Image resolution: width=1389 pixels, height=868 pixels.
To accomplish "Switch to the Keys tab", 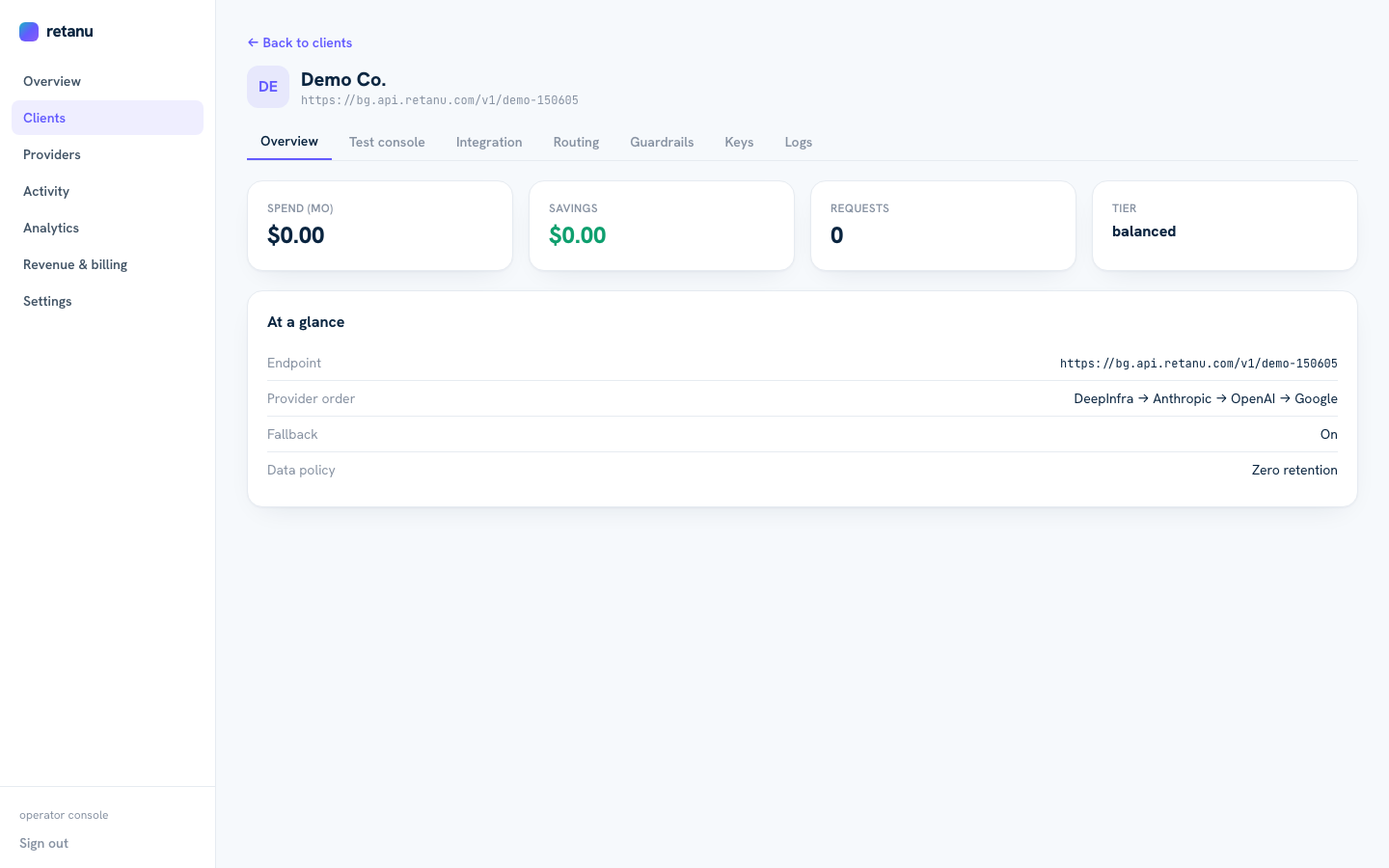I will point(739,142).
